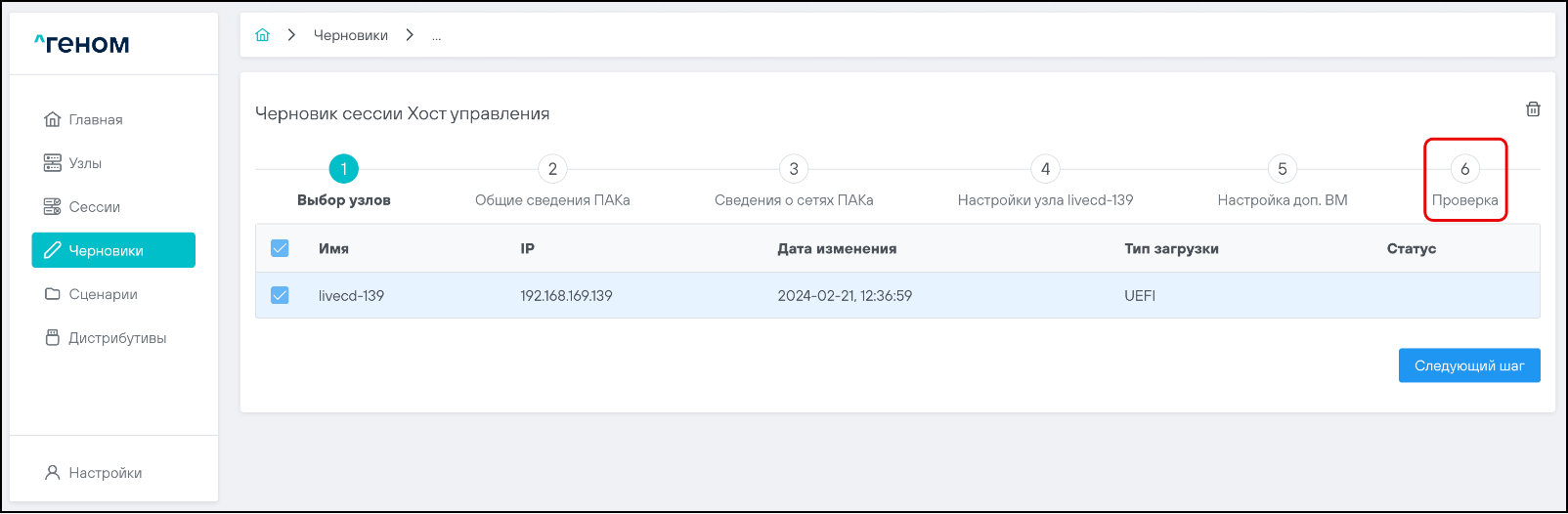Go to step 2 Общие сведения ПАКа
Screen dimensions: 1568x514
[552, 169]
